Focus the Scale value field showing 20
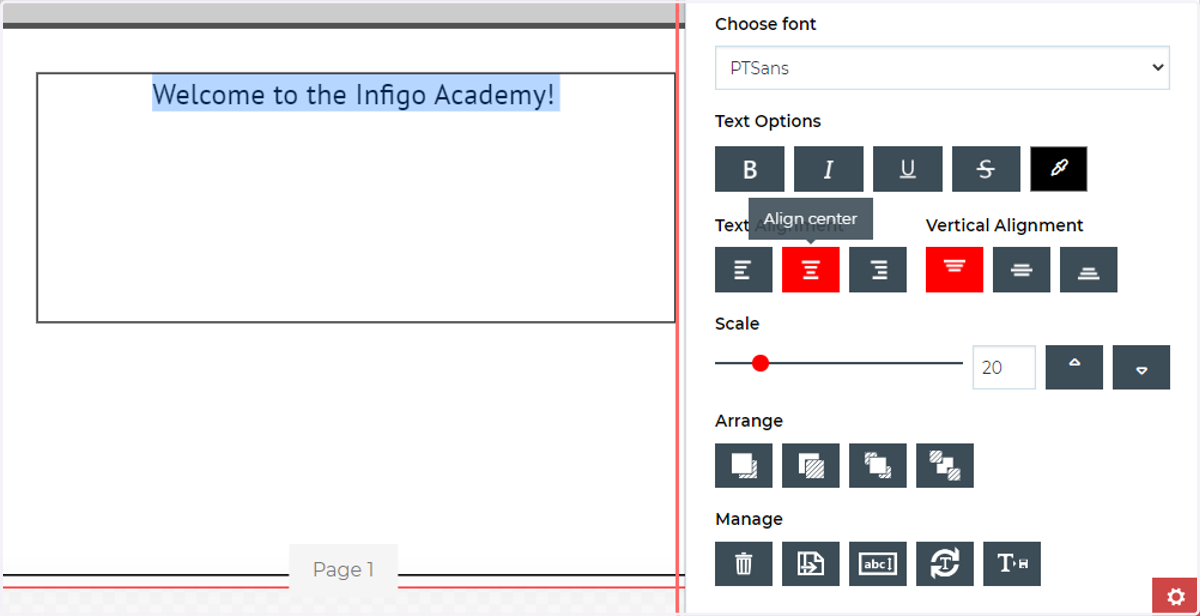The height and width of the screenshot is (616, 1200). coord(1004,368)
